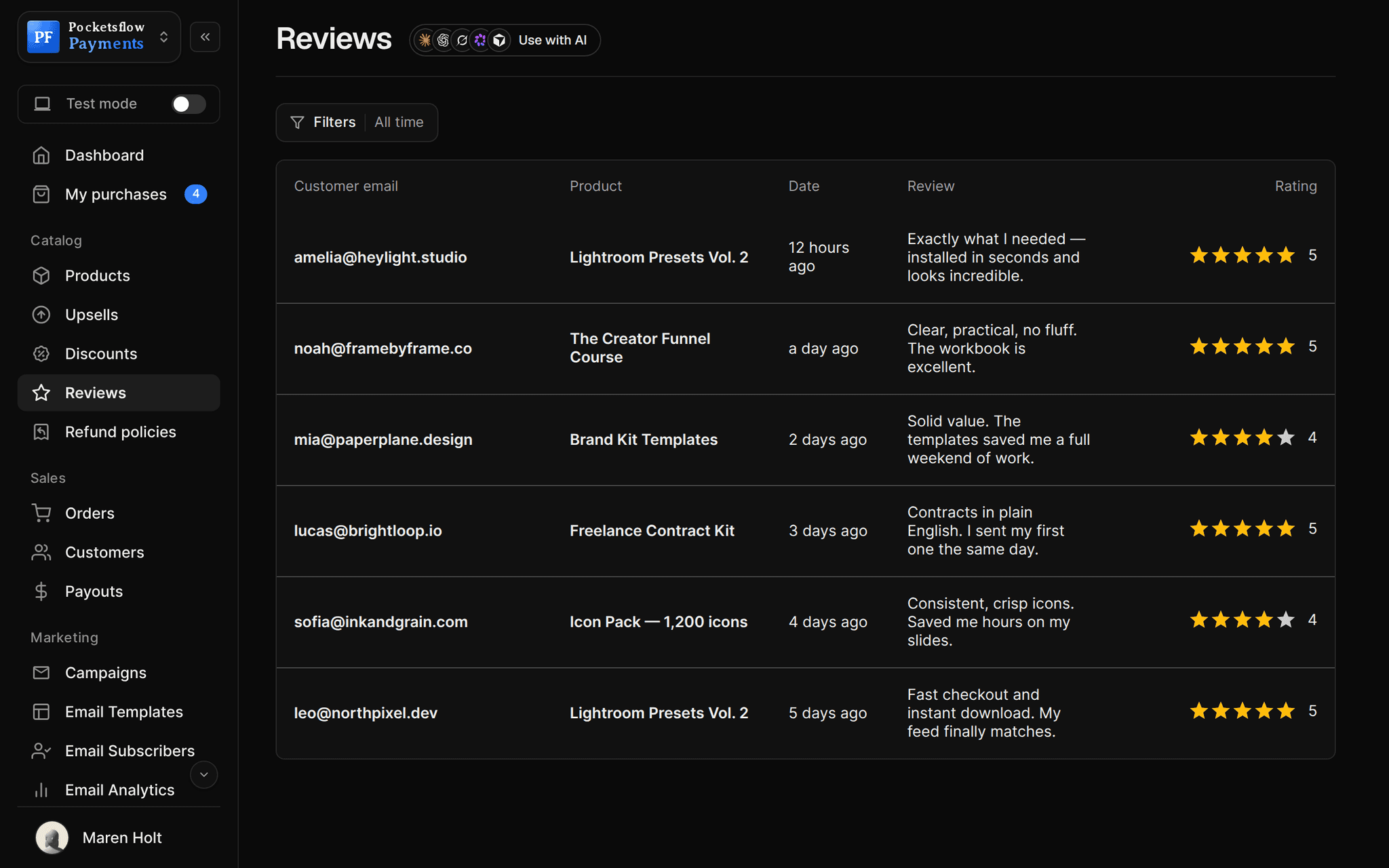Click the PF Pocketsflow logo
This screenshot has width=1389, height=868.
(43, 37)
